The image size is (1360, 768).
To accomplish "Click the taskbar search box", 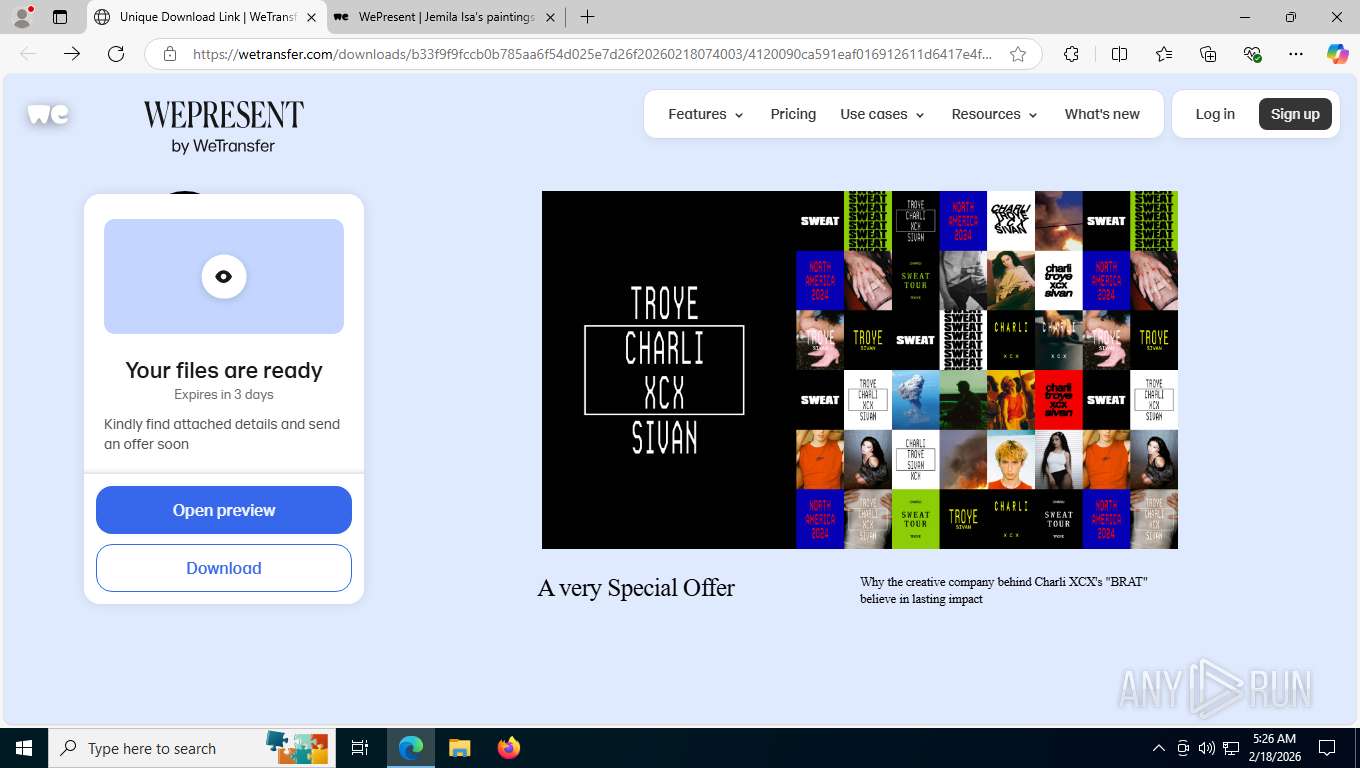I will point(190,748).
